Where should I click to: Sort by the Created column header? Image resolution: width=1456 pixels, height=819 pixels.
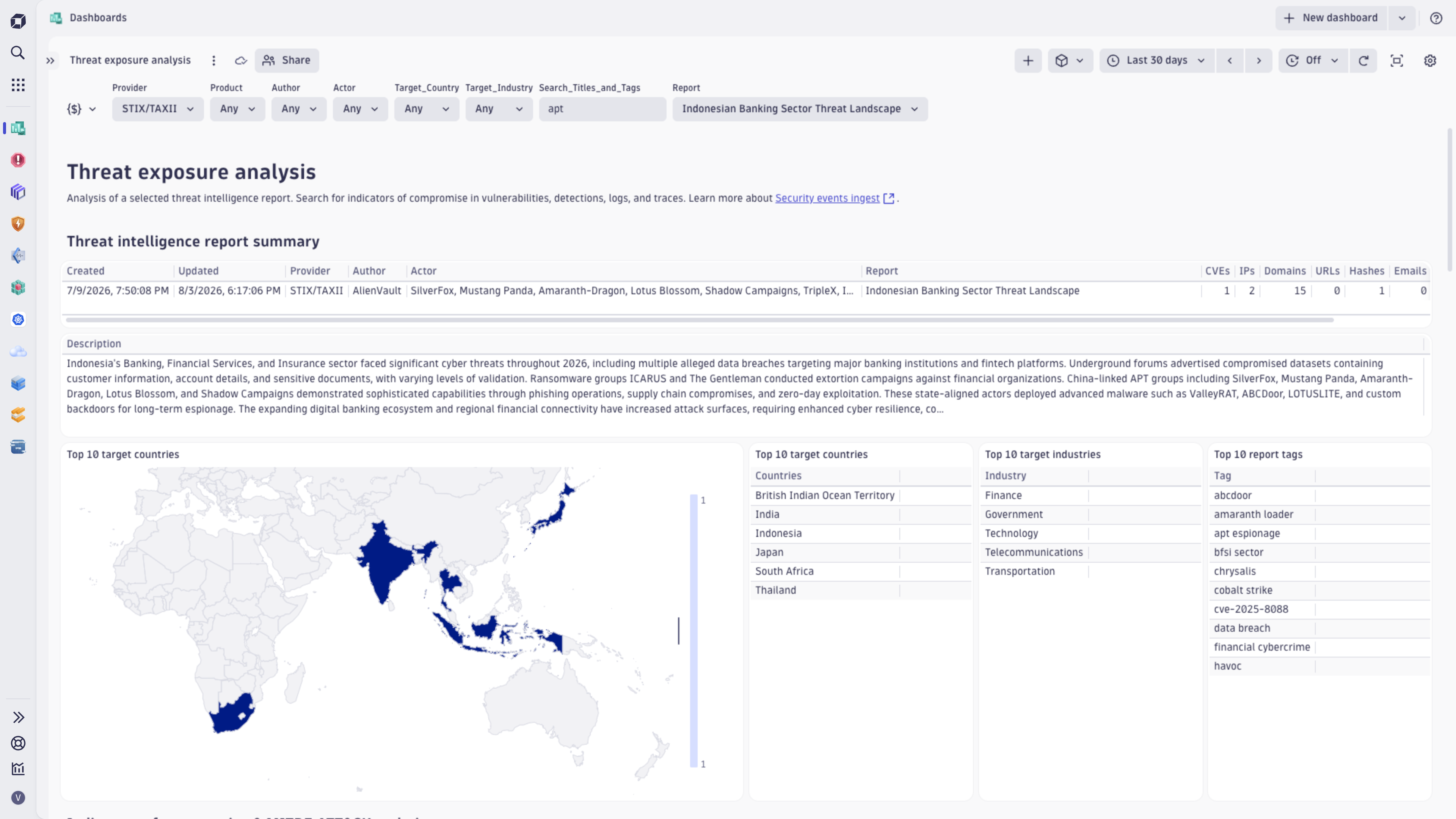(x=85, y=271)
